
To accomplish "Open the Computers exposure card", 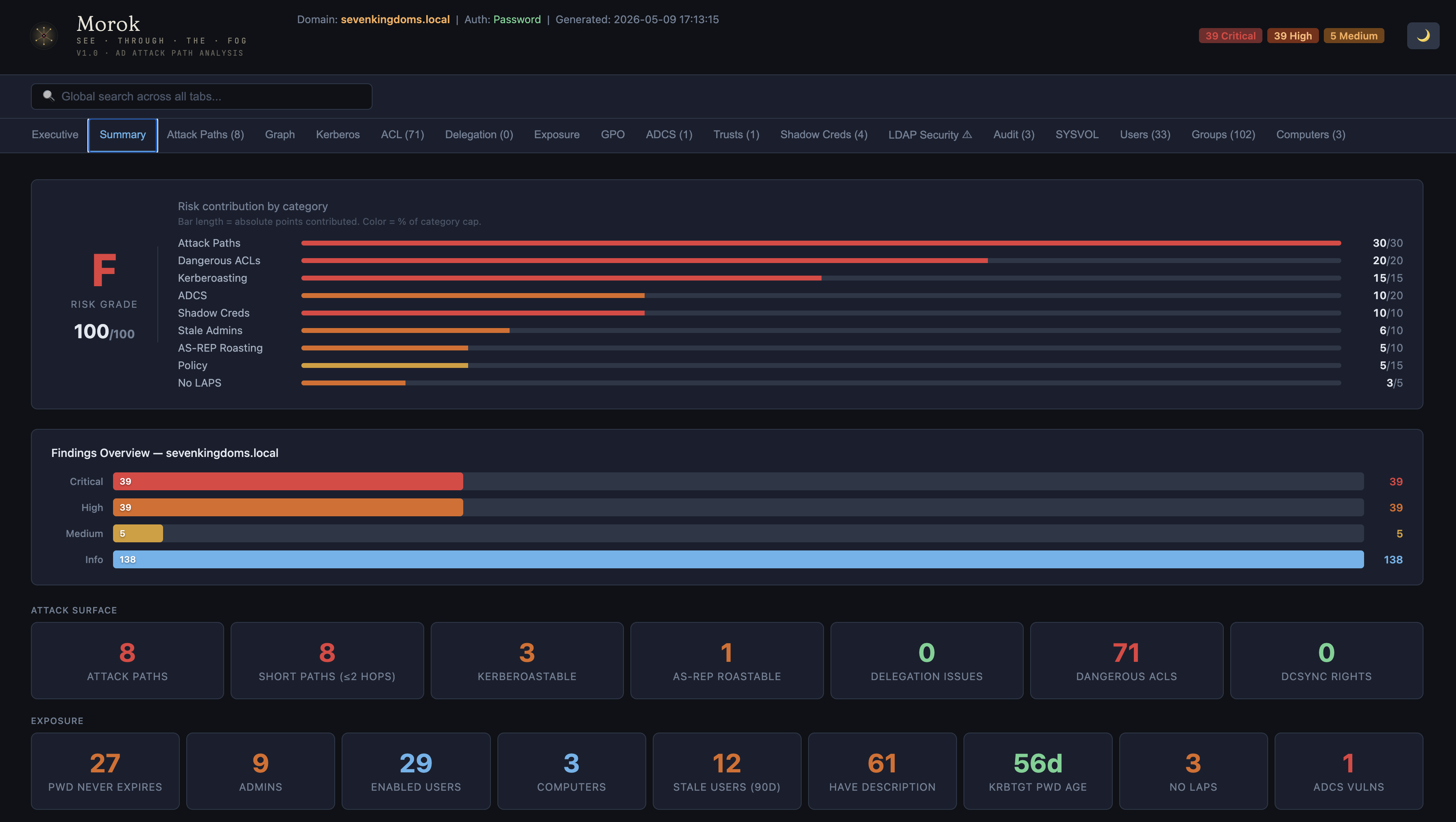I will [x=571, y=771].
